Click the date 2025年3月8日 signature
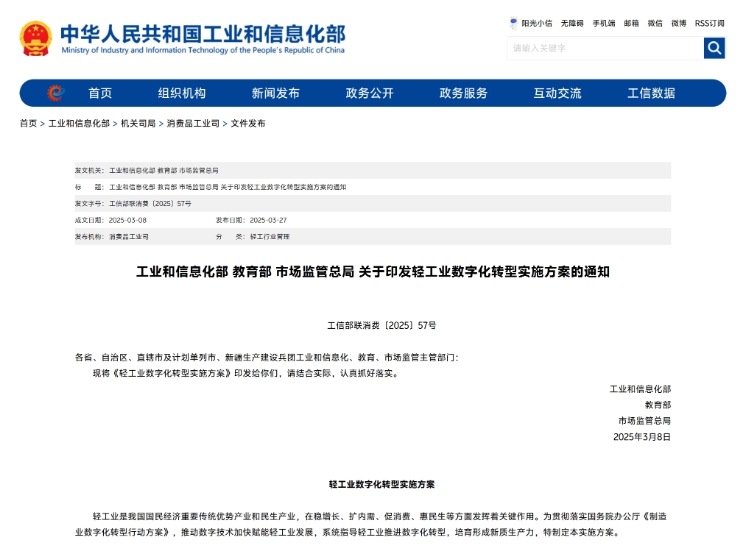Image resolution: width=755 pixels, height=556 pixels. click(x=642, y=437)
